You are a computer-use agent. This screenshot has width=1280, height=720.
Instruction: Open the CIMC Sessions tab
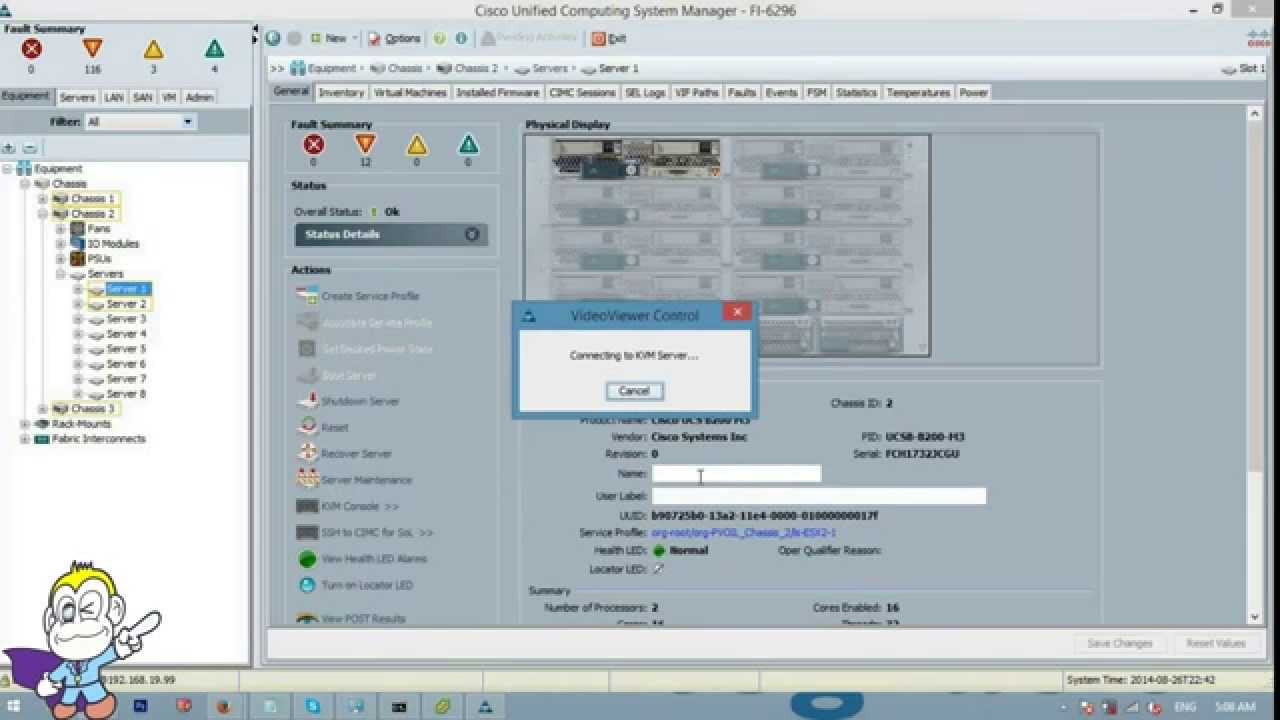582,93
